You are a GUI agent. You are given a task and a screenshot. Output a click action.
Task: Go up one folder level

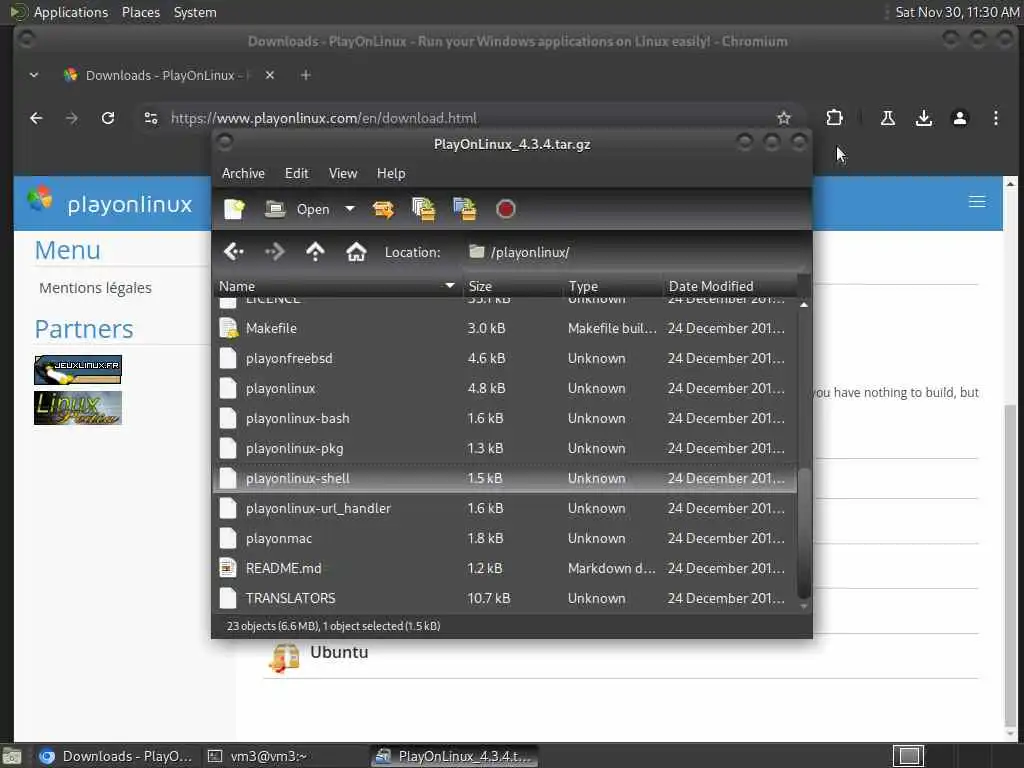[x=315, y=251]
